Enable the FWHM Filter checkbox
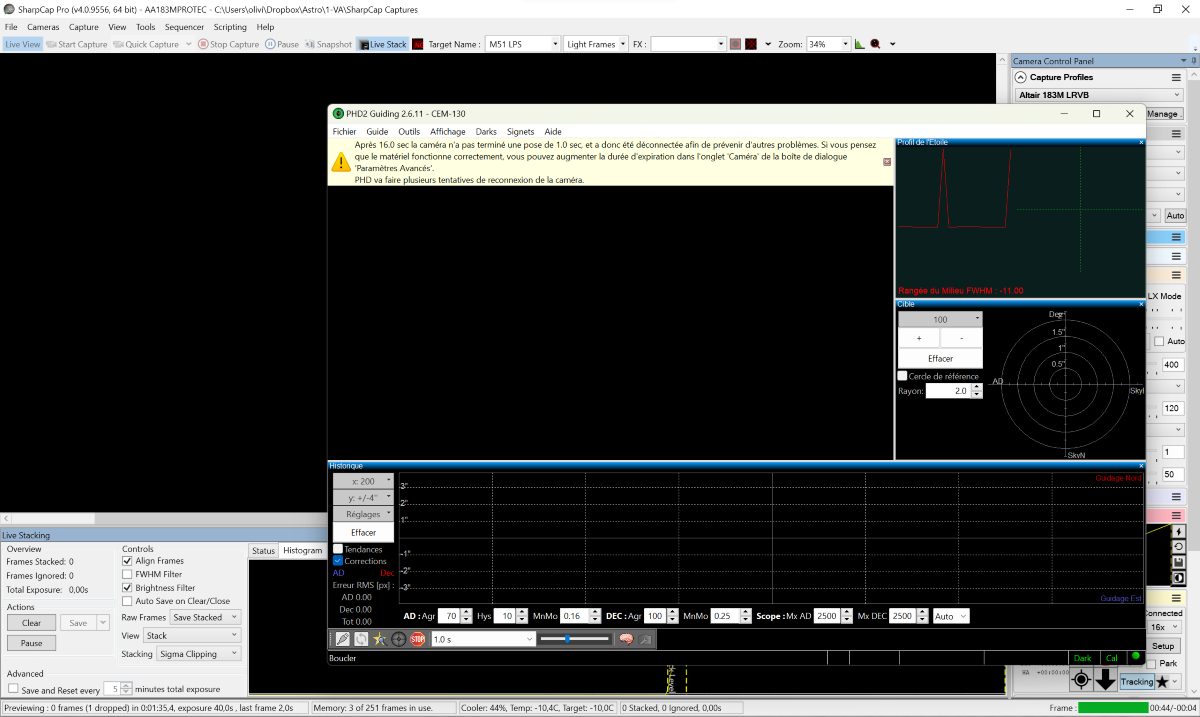Viewport: 1200px width, 717px height. [127, 574]
